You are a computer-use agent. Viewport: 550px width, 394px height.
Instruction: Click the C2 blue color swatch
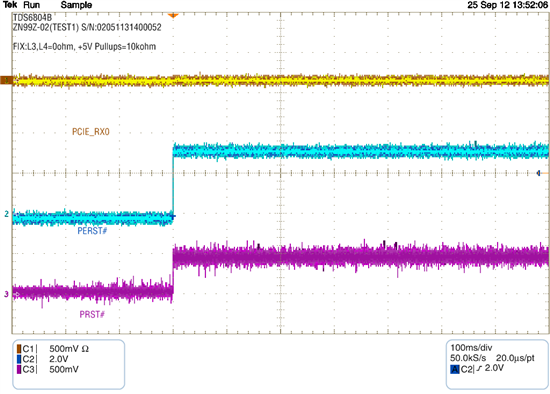[19, 359]
